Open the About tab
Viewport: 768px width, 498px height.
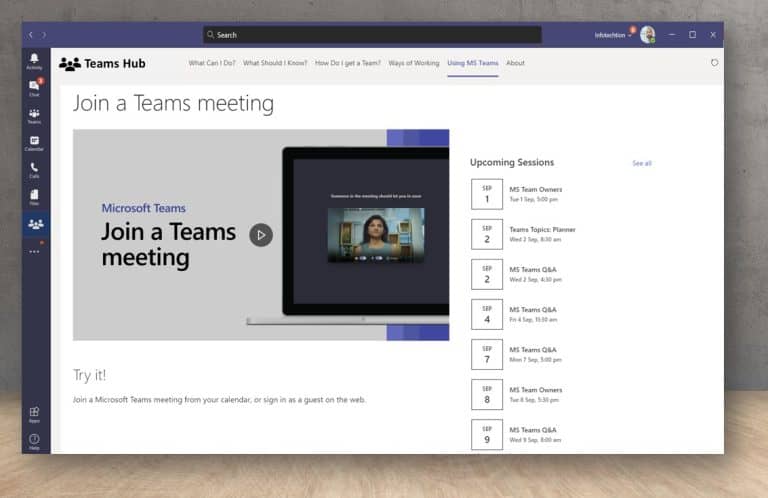pyautogui.click(x=515, y=63)
